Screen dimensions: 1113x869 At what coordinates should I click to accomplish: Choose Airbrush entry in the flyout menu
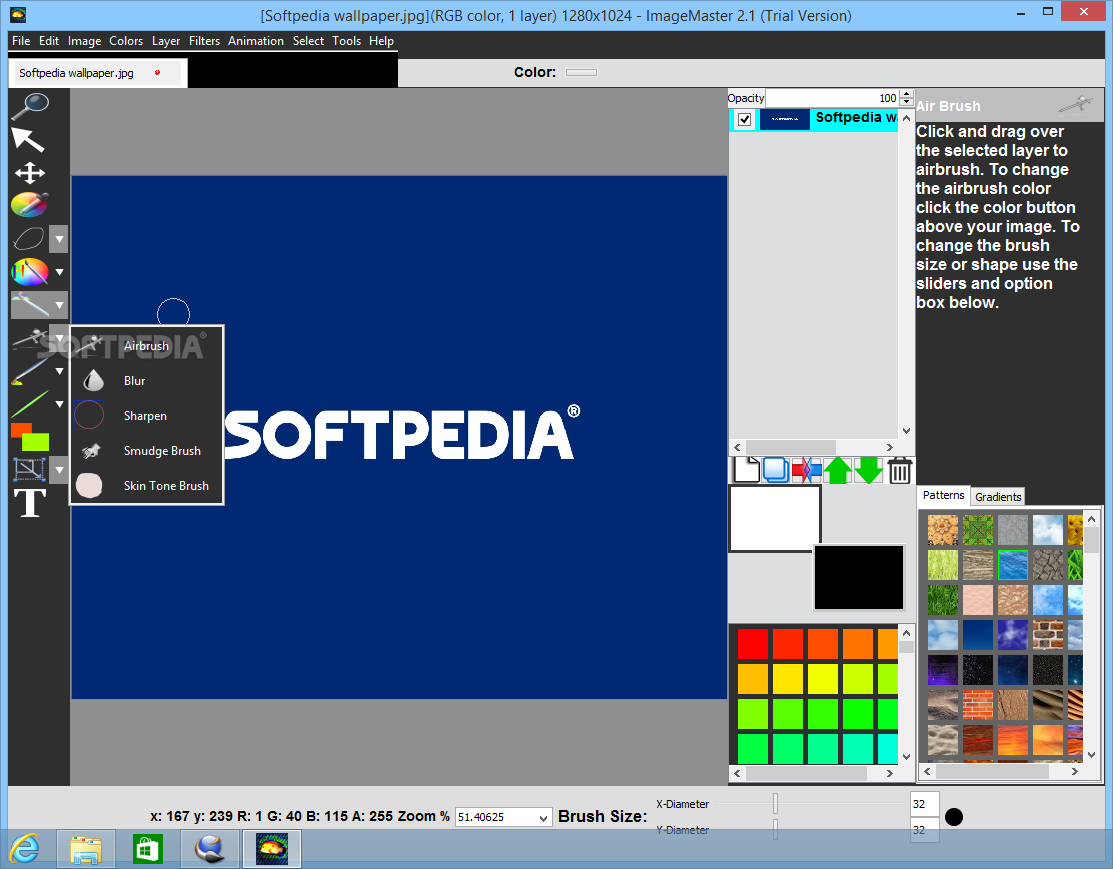coord(146,346)
